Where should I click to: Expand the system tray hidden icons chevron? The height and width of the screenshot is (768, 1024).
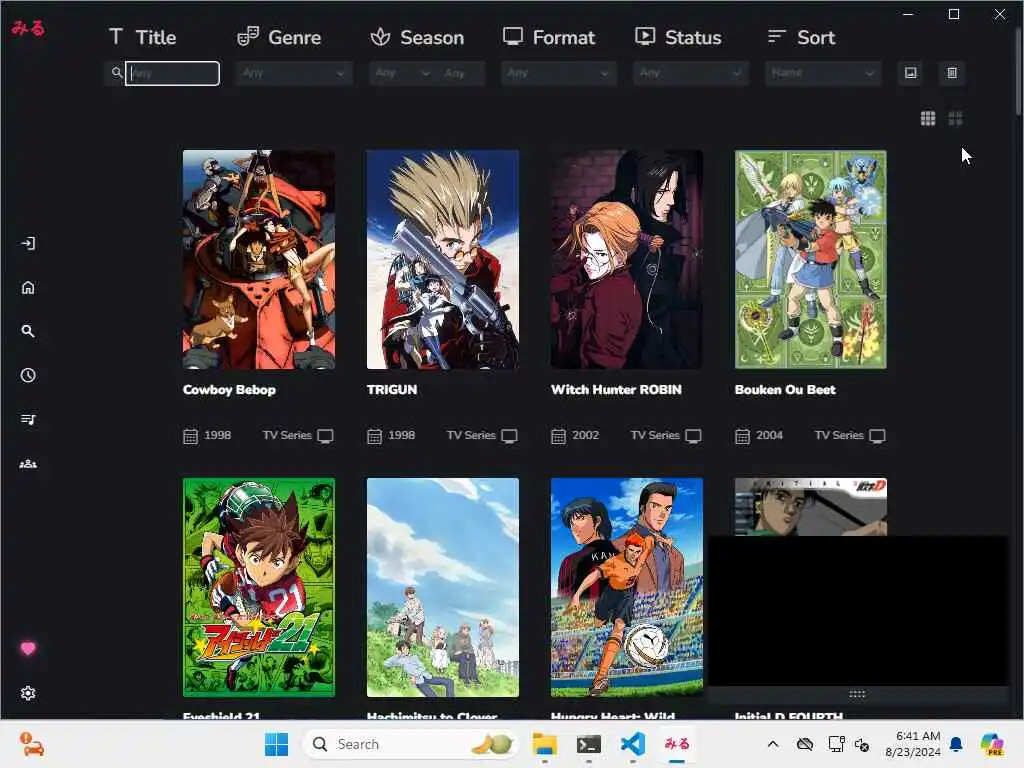tap(773, 744)
